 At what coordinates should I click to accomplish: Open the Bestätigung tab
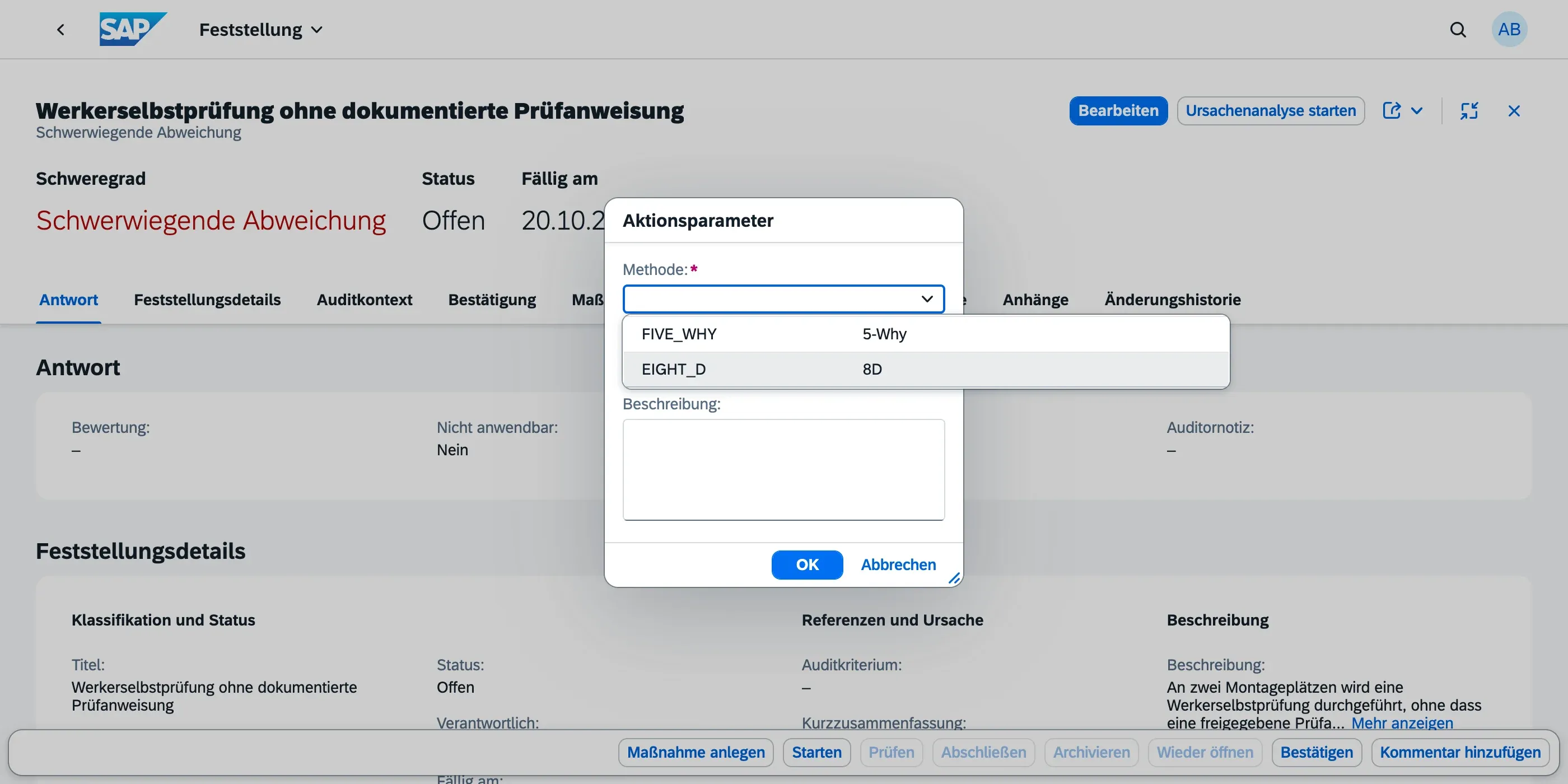pos(492,300)
